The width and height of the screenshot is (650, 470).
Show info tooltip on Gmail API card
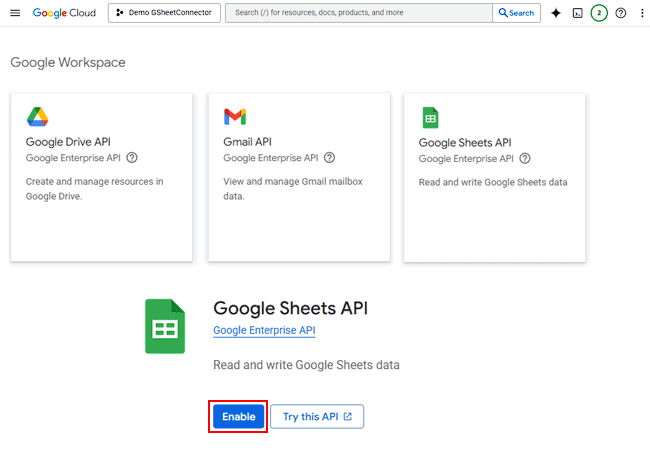[x=329, y=157]
